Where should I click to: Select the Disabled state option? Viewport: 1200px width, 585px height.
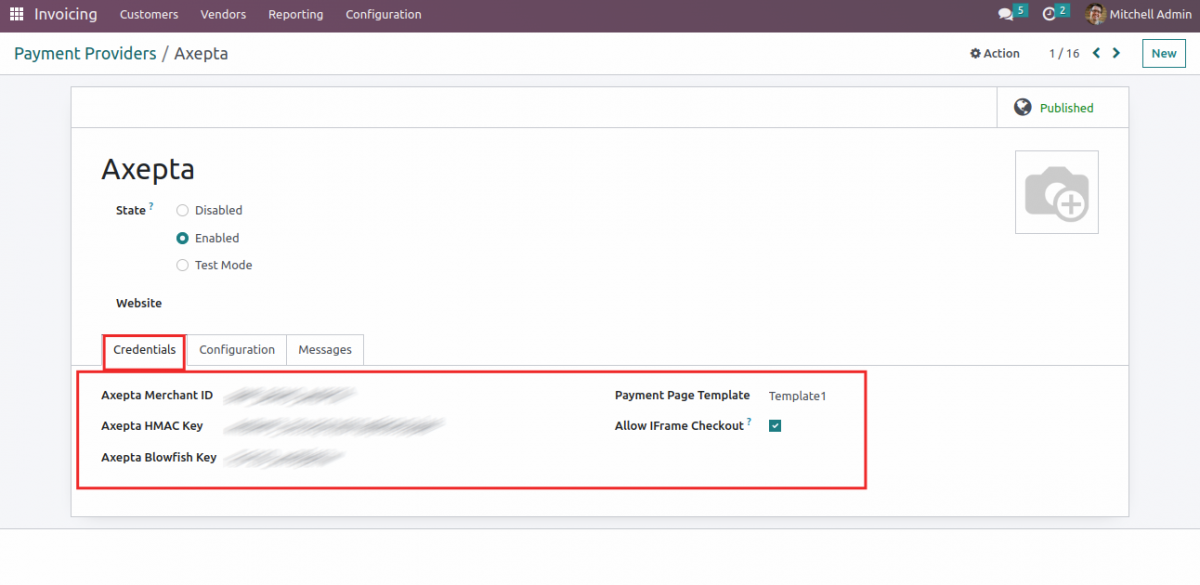point(182,210)
